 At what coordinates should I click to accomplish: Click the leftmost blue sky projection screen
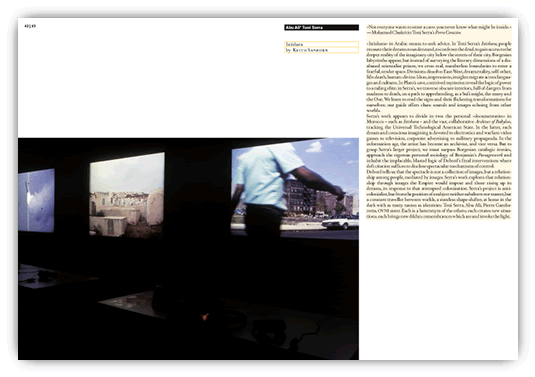click(36, 201)
